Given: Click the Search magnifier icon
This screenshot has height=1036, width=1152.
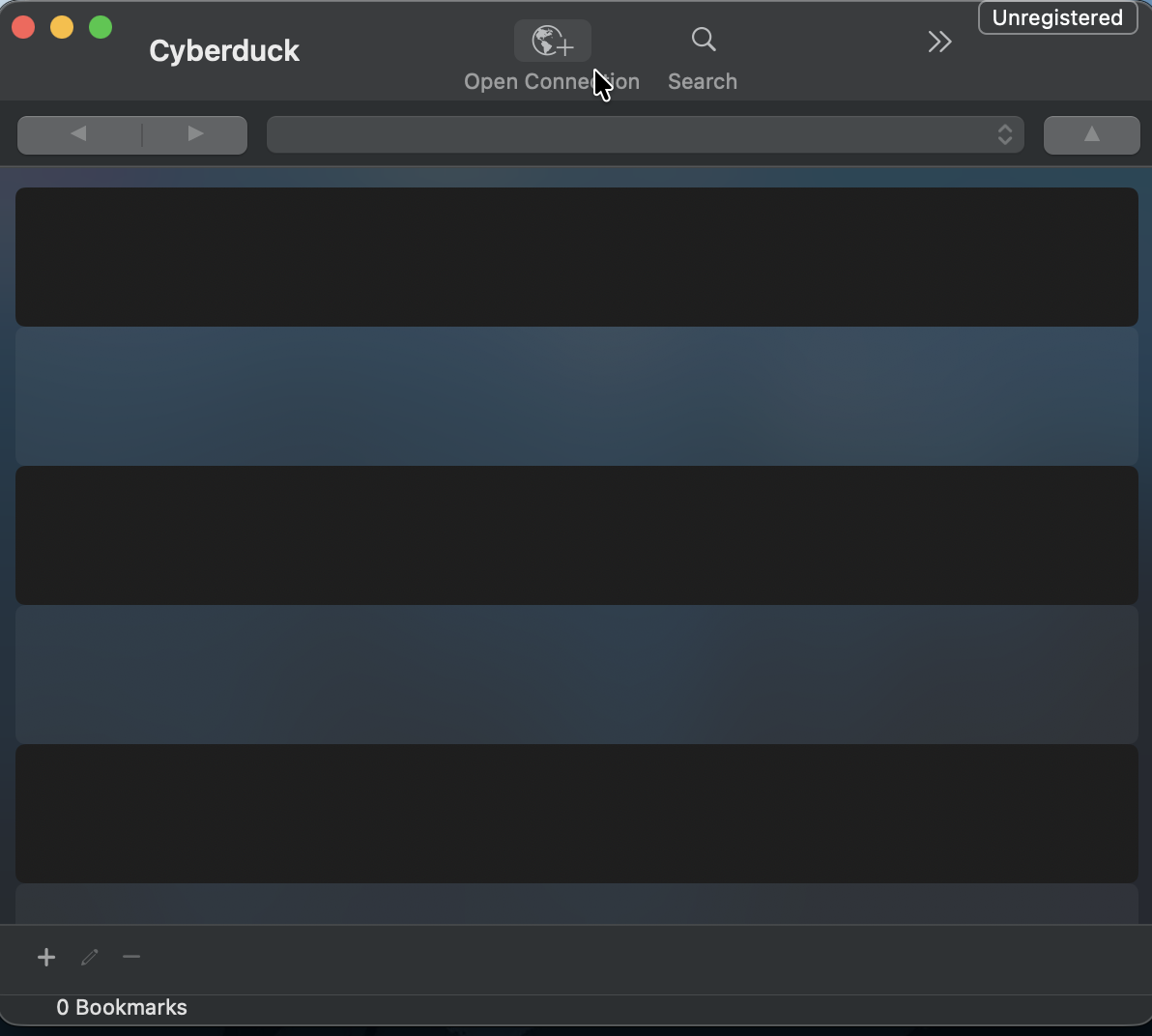Looking at the screenshot, I should (704, 39).
